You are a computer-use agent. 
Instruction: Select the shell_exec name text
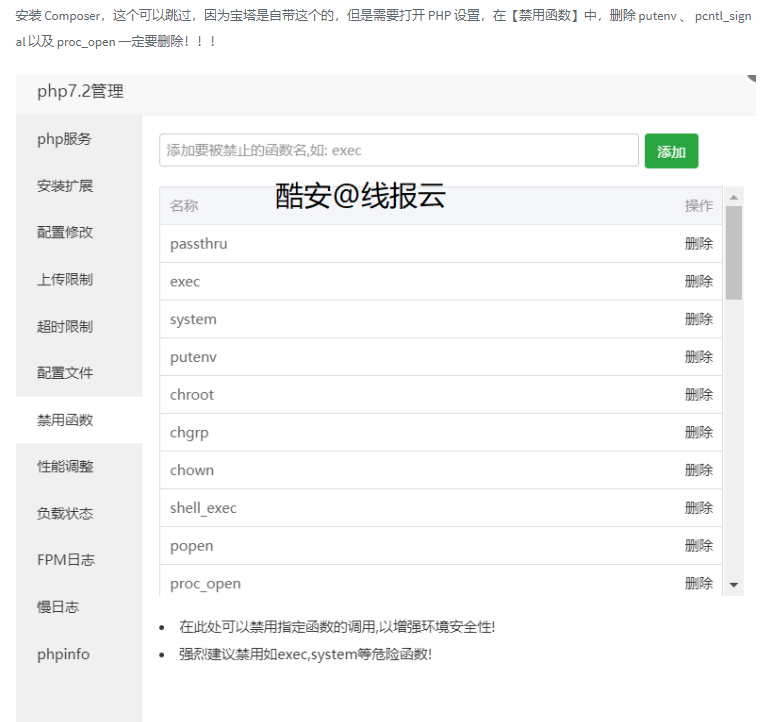[x=203, y=508]
